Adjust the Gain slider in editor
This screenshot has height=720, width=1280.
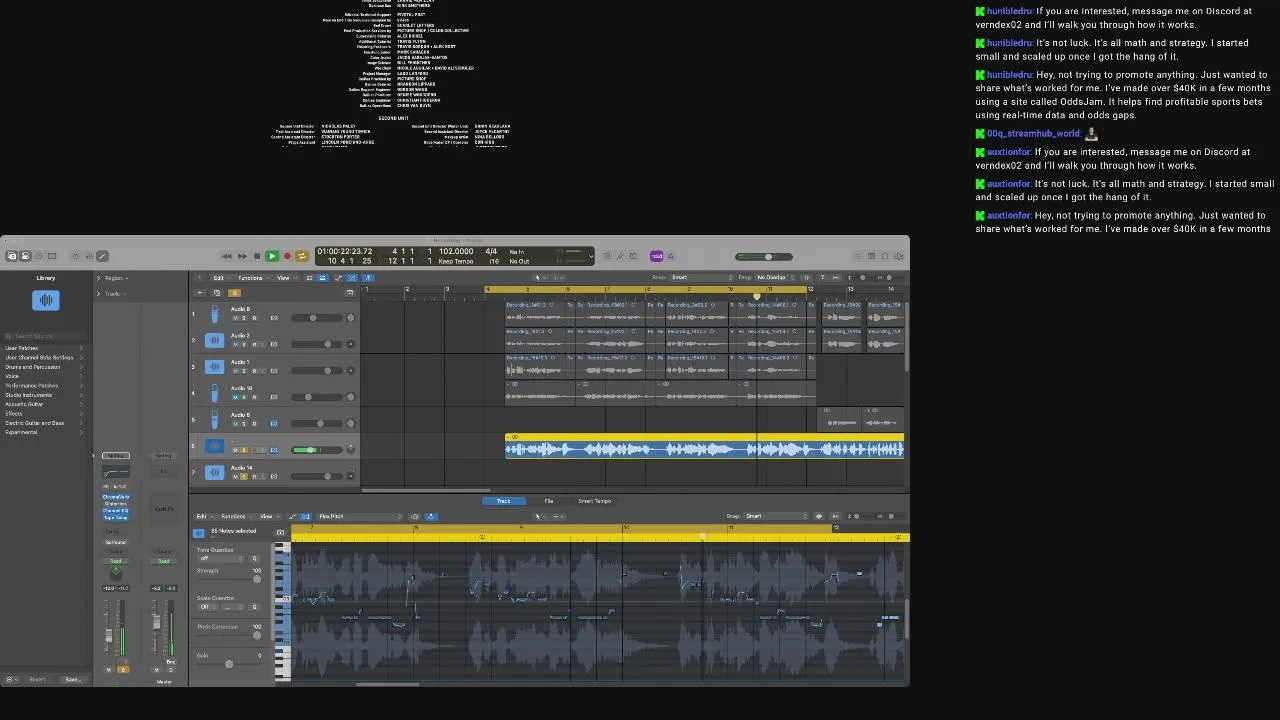coord(228,664)
